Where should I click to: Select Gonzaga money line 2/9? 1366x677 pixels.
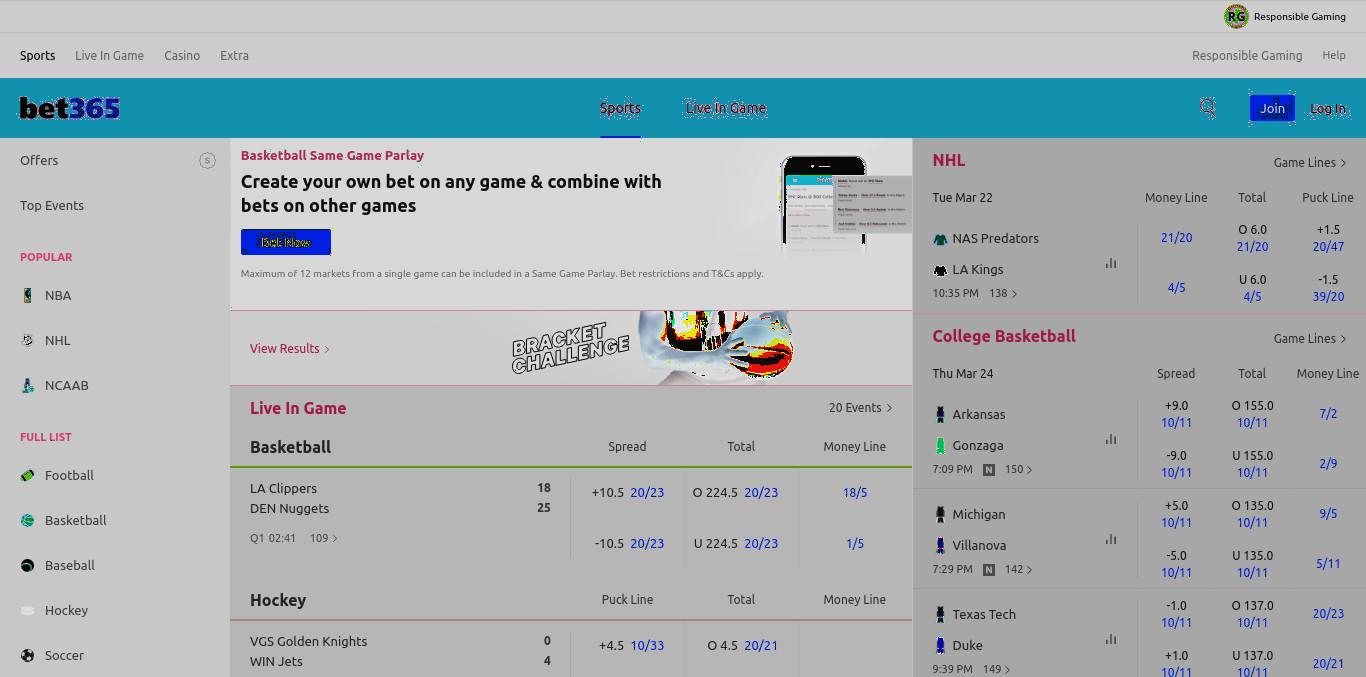pos(1328,463)
